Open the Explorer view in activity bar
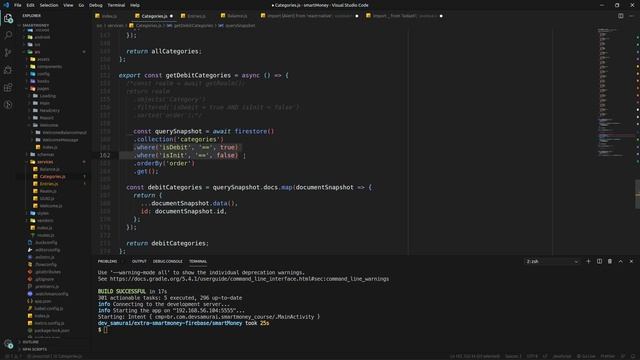Screen dimensions: 640x360 coord(8,18)
